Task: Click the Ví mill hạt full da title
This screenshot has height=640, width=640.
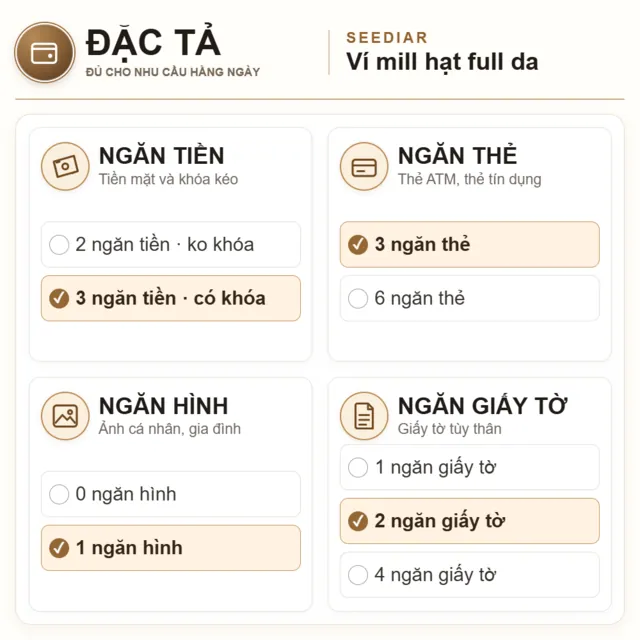Action: (442, 62)
